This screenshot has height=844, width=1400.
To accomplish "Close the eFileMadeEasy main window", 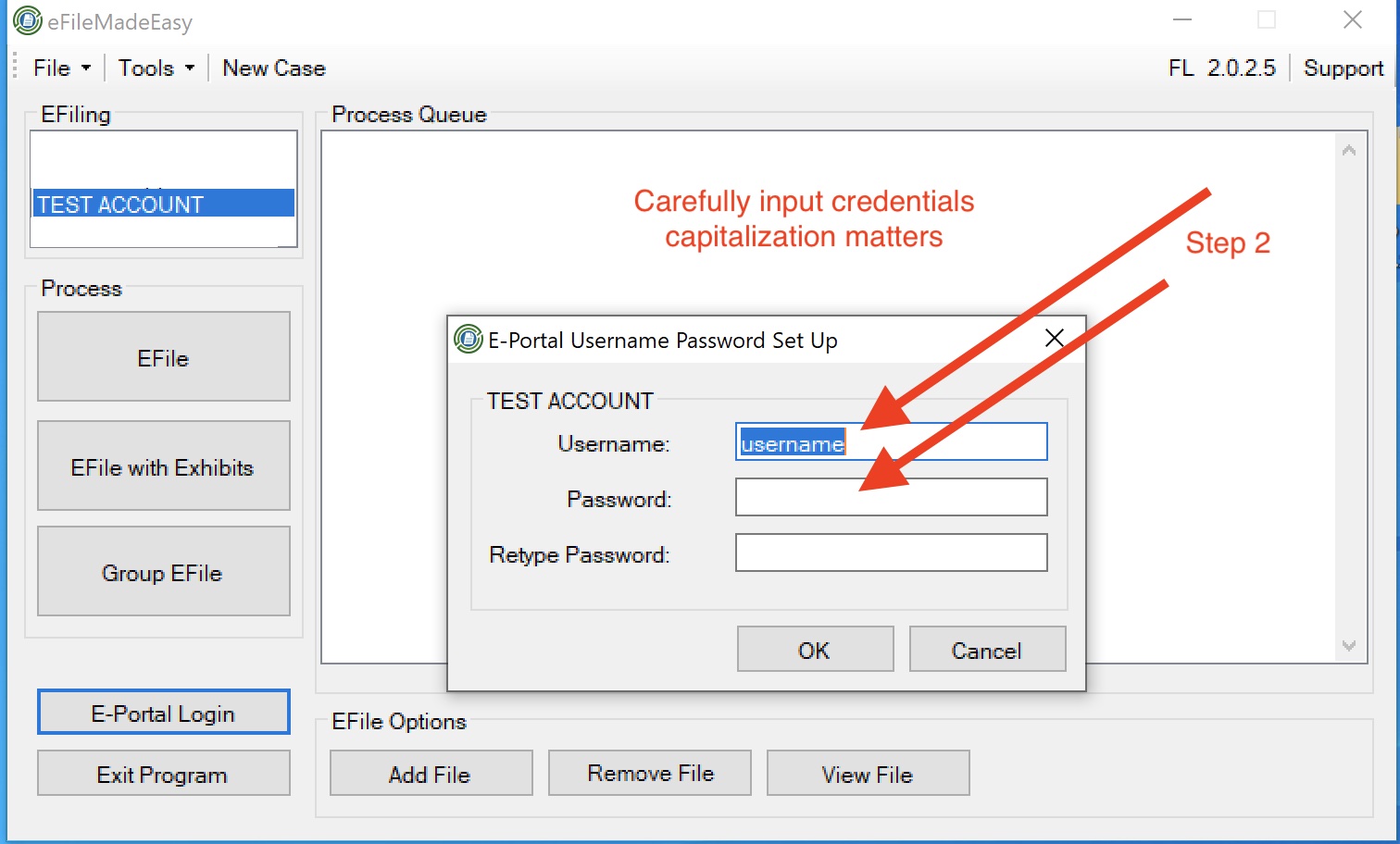I will point(1353,19).
